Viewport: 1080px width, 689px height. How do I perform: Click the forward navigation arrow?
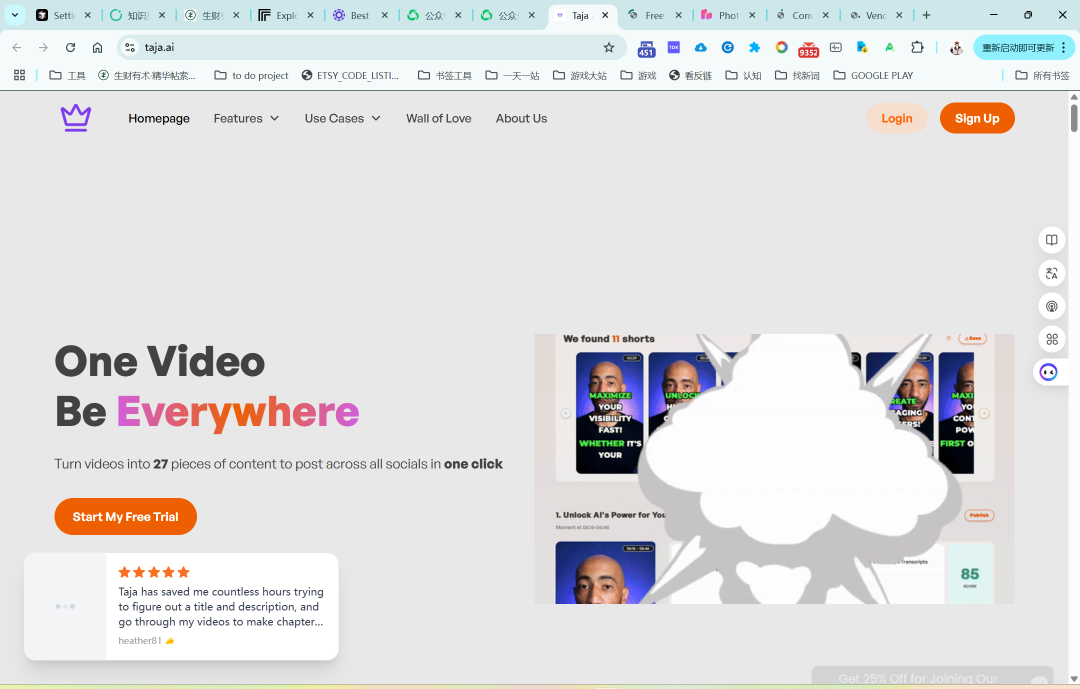point(43,48)
